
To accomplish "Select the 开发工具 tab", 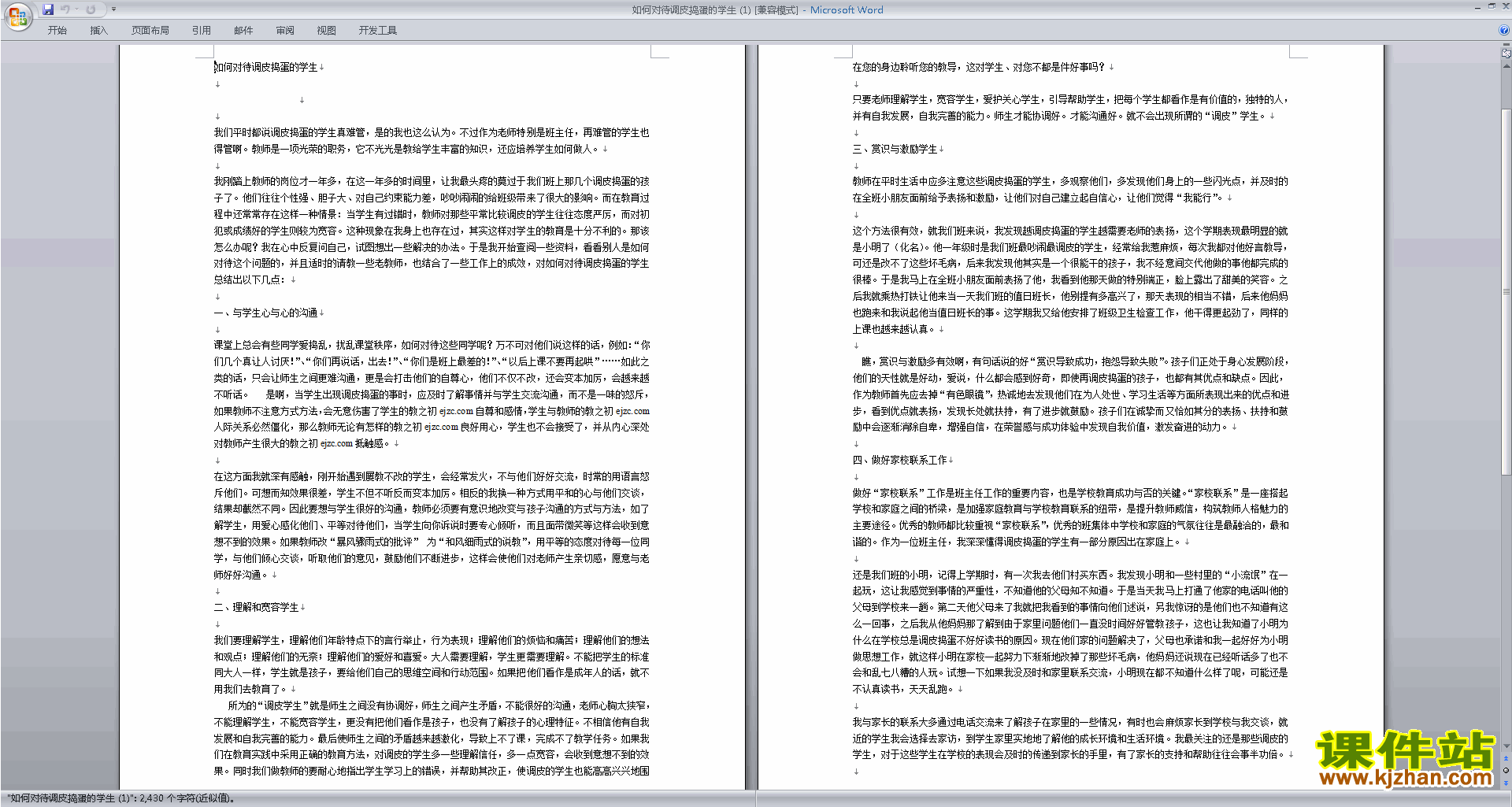I will coord(378,31).
